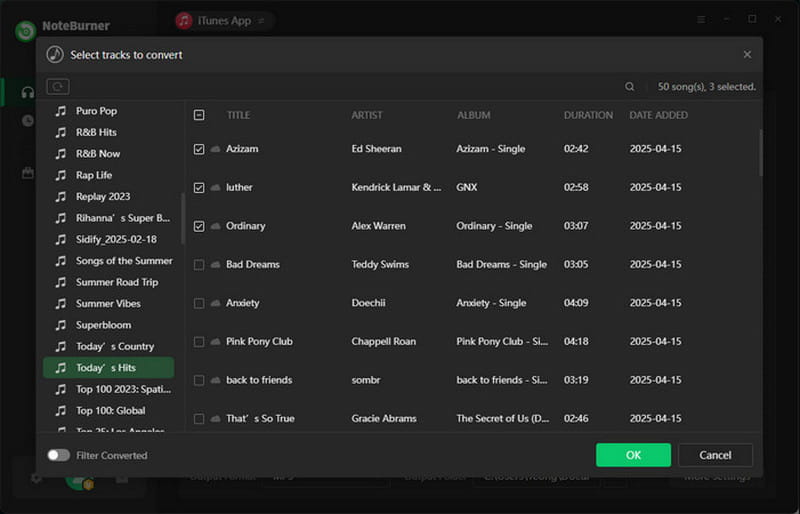
Task: Select the GNX album cell
Action: [466, 187]
